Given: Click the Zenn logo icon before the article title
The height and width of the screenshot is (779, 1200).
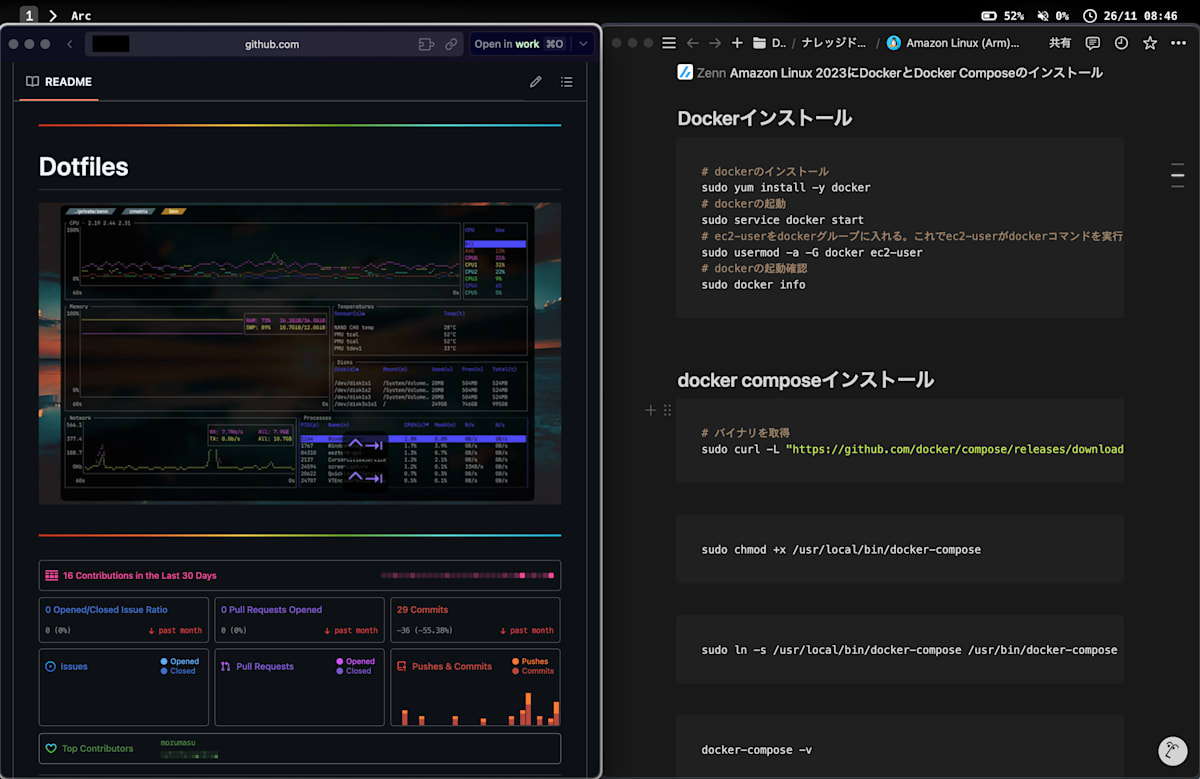Looking at the screenshot, I should coord(685,72).
